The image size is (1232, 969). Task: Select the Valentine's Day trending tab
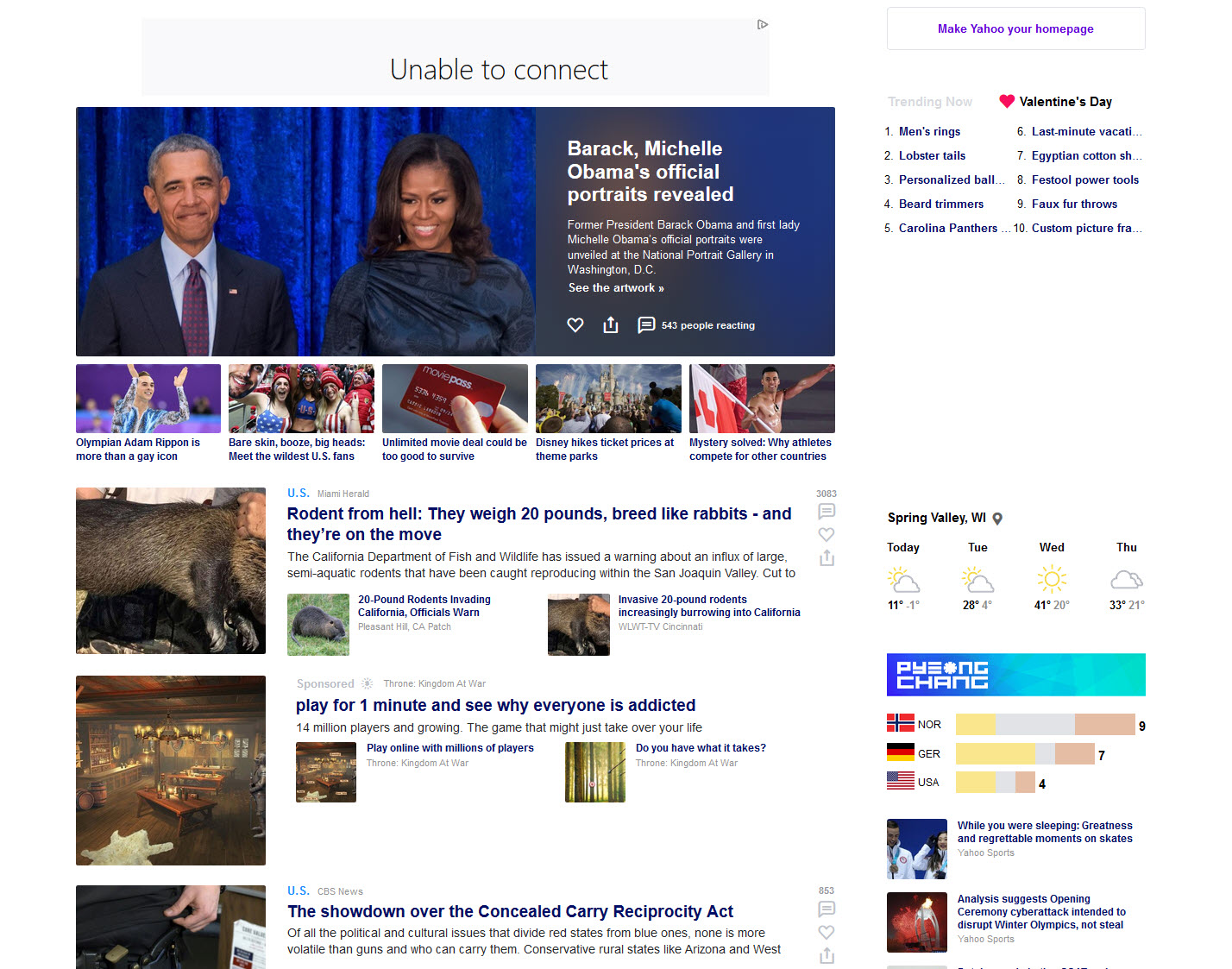1065,102
